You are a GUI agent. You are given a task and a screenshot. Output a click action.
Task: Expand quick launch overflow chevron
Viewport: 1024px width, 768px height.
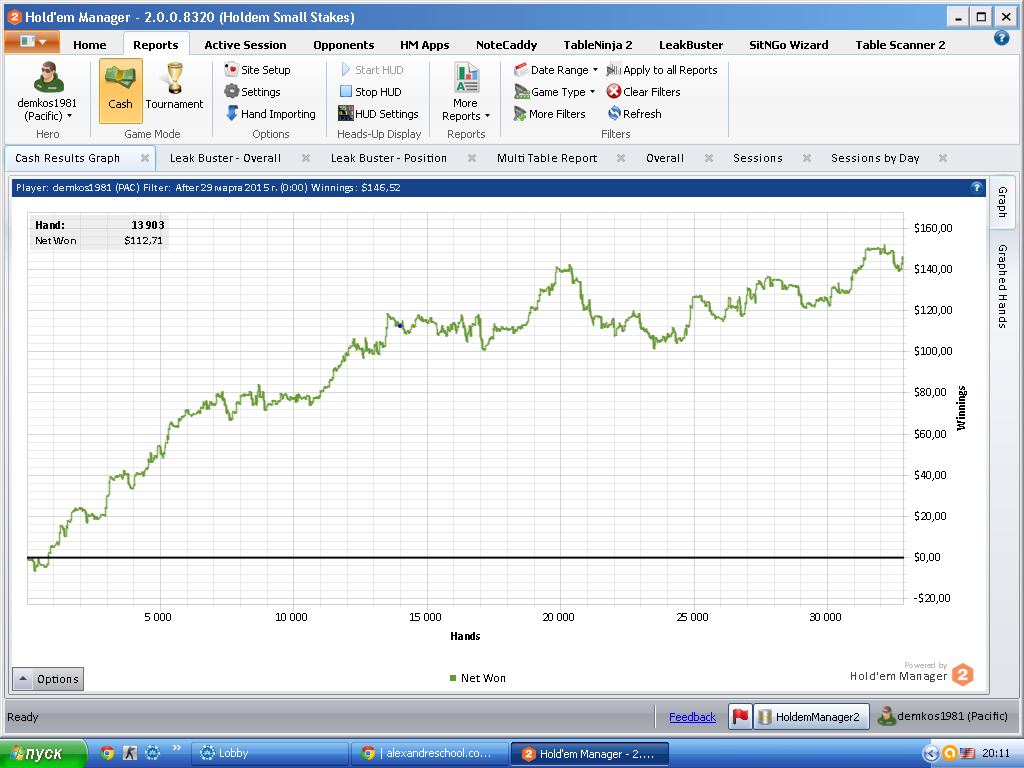176,748
